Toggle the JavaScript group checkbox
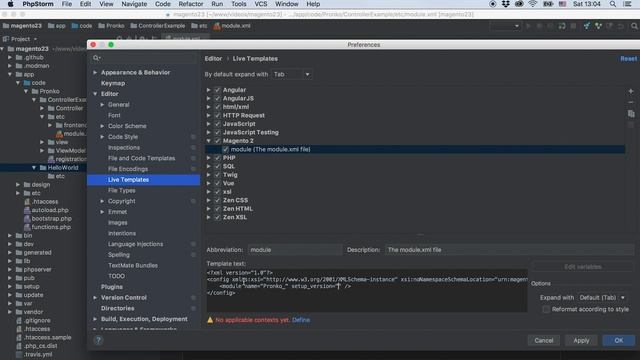 point(218,124)
